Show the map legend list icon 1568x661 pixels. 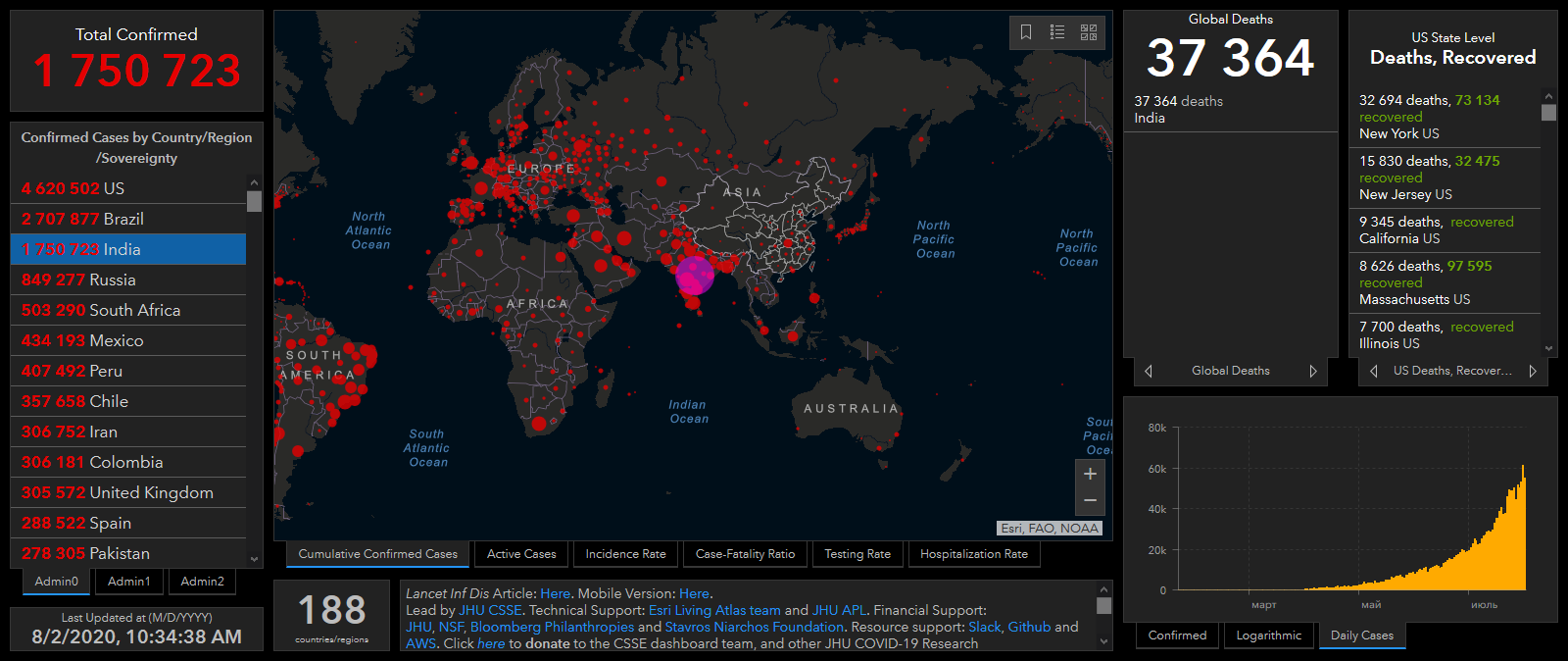1057,32
